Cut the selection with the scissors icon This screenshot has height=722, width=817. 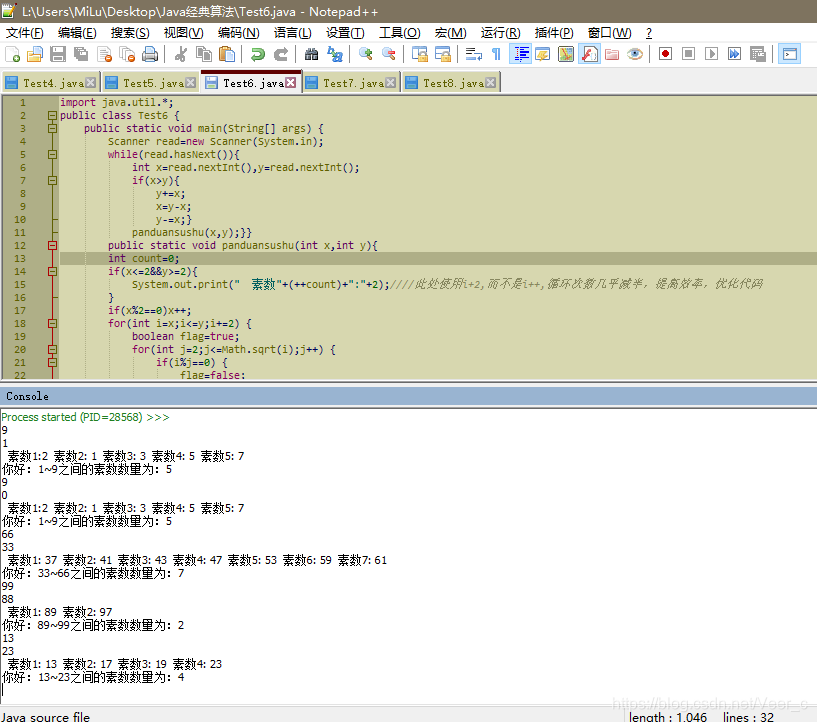[181, 54]
